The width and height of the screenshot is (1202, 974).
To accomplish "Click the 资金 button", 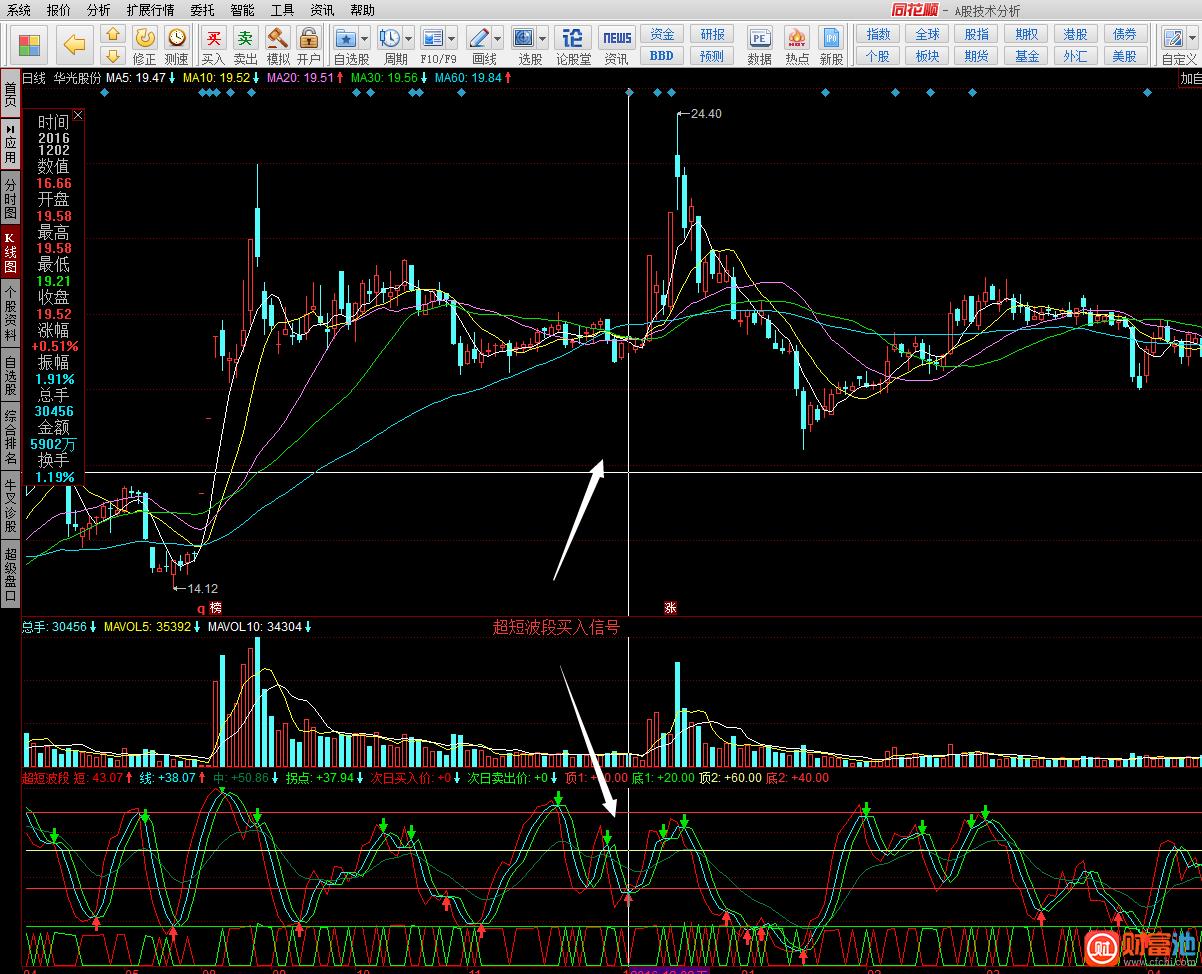I will [662, 34].
